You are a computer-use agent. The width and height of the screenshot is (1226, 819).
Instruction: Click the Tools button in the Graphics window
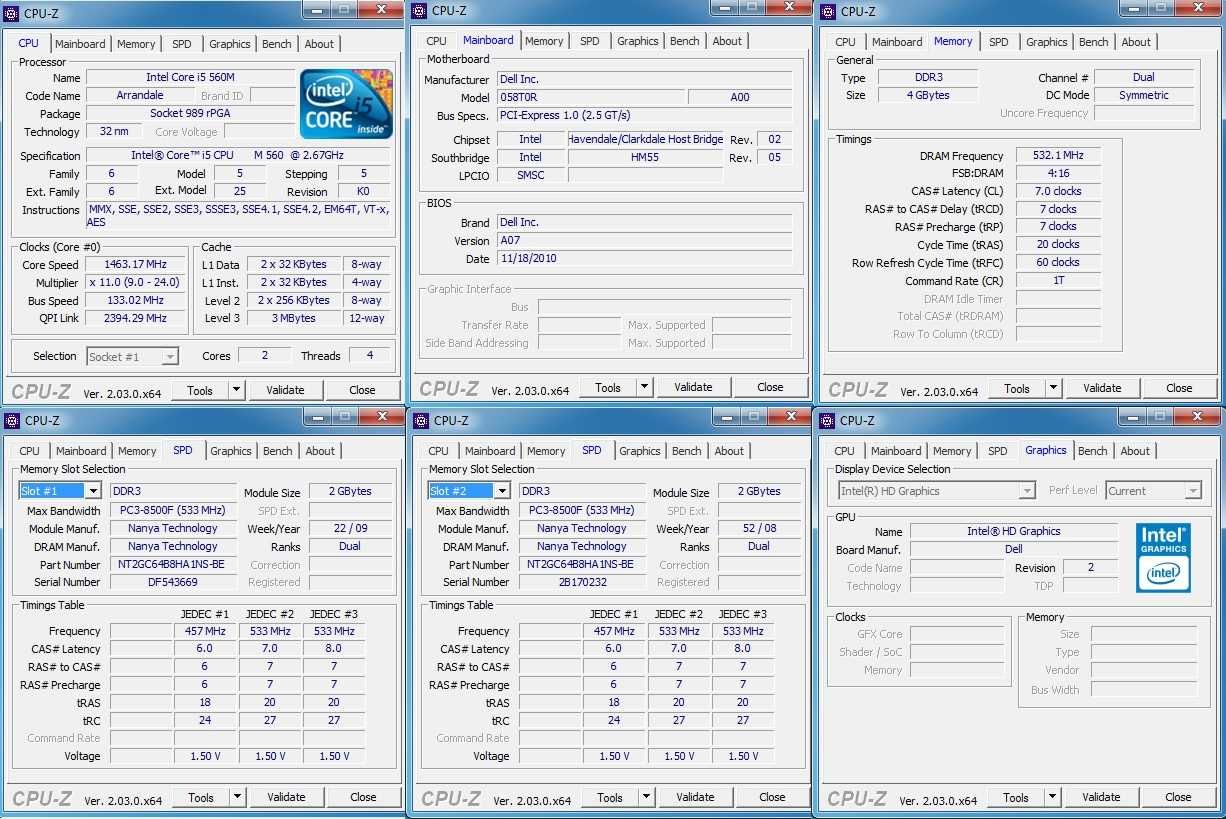[1016, 797]
